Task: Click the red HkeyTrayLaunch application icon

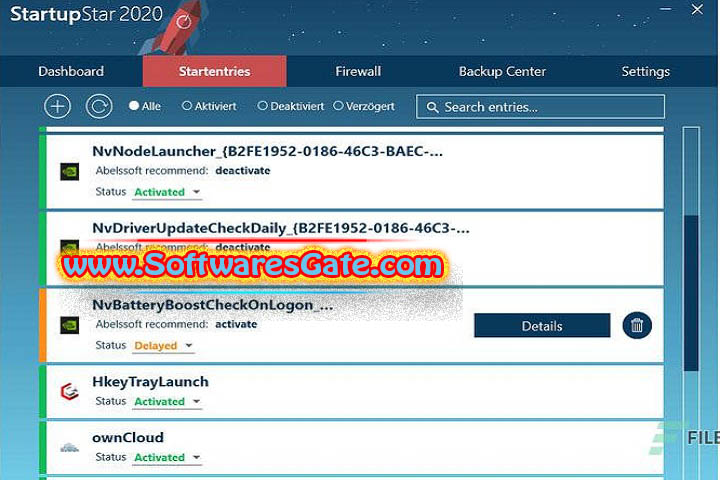Action: [70, 392]
